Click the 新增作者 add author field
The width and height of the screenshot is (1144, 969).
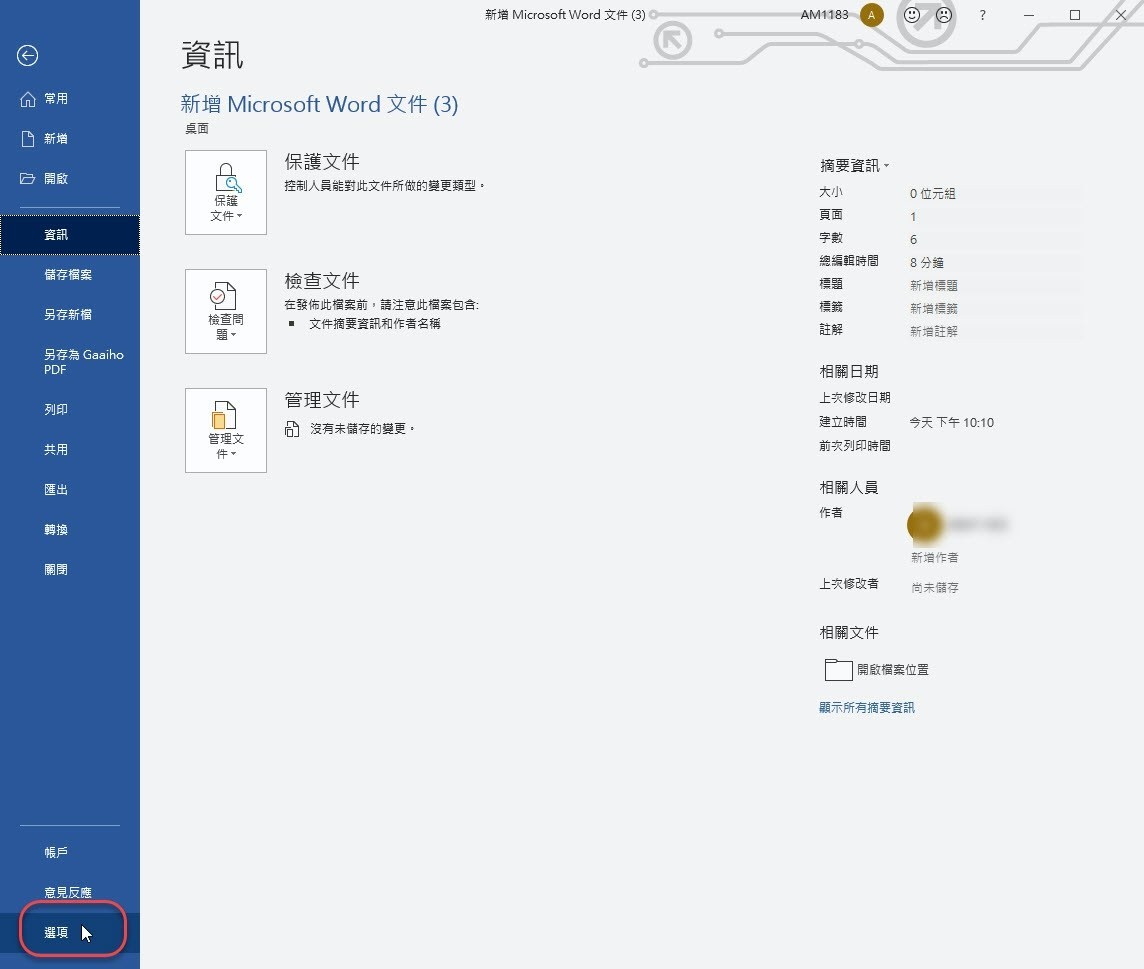[935, 557]
